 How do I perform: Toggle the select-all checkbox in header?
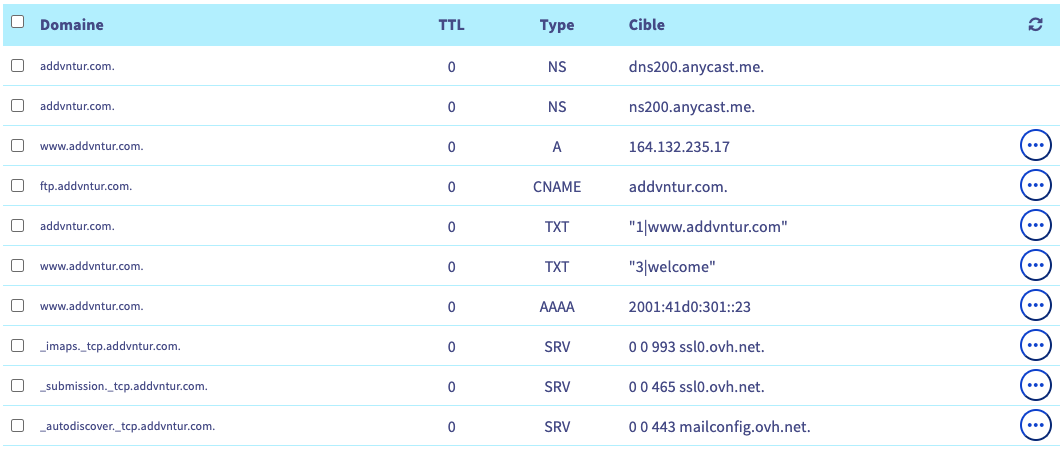(17, 22)
